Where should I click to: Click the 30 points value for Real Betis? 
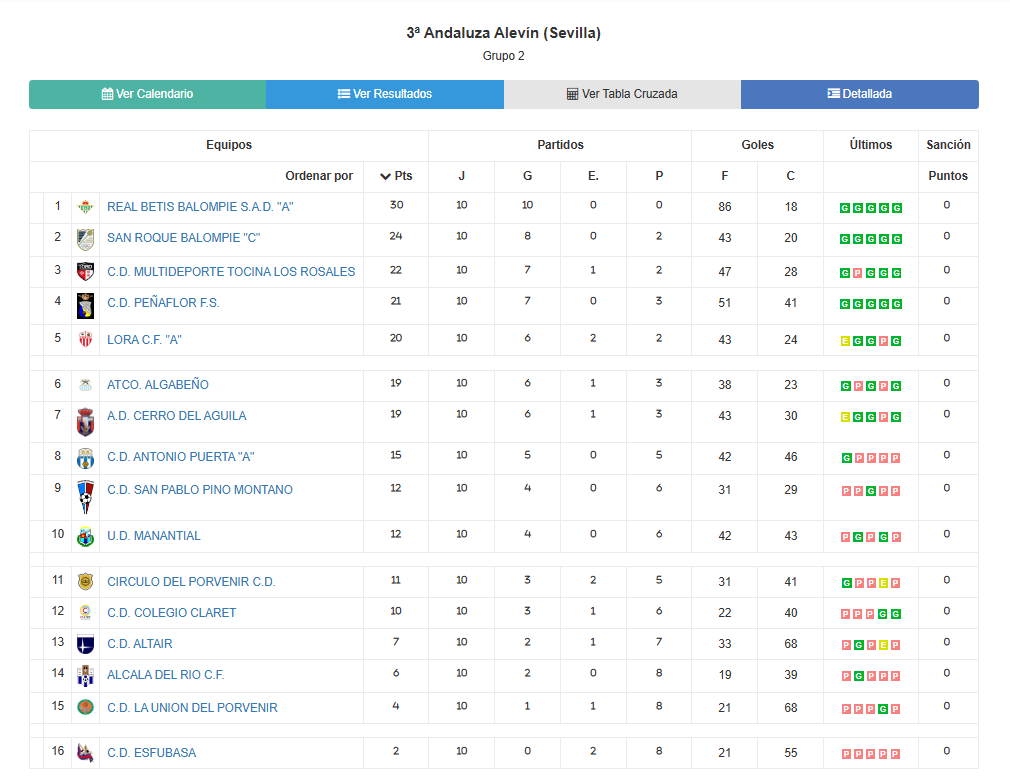(396, 205)
